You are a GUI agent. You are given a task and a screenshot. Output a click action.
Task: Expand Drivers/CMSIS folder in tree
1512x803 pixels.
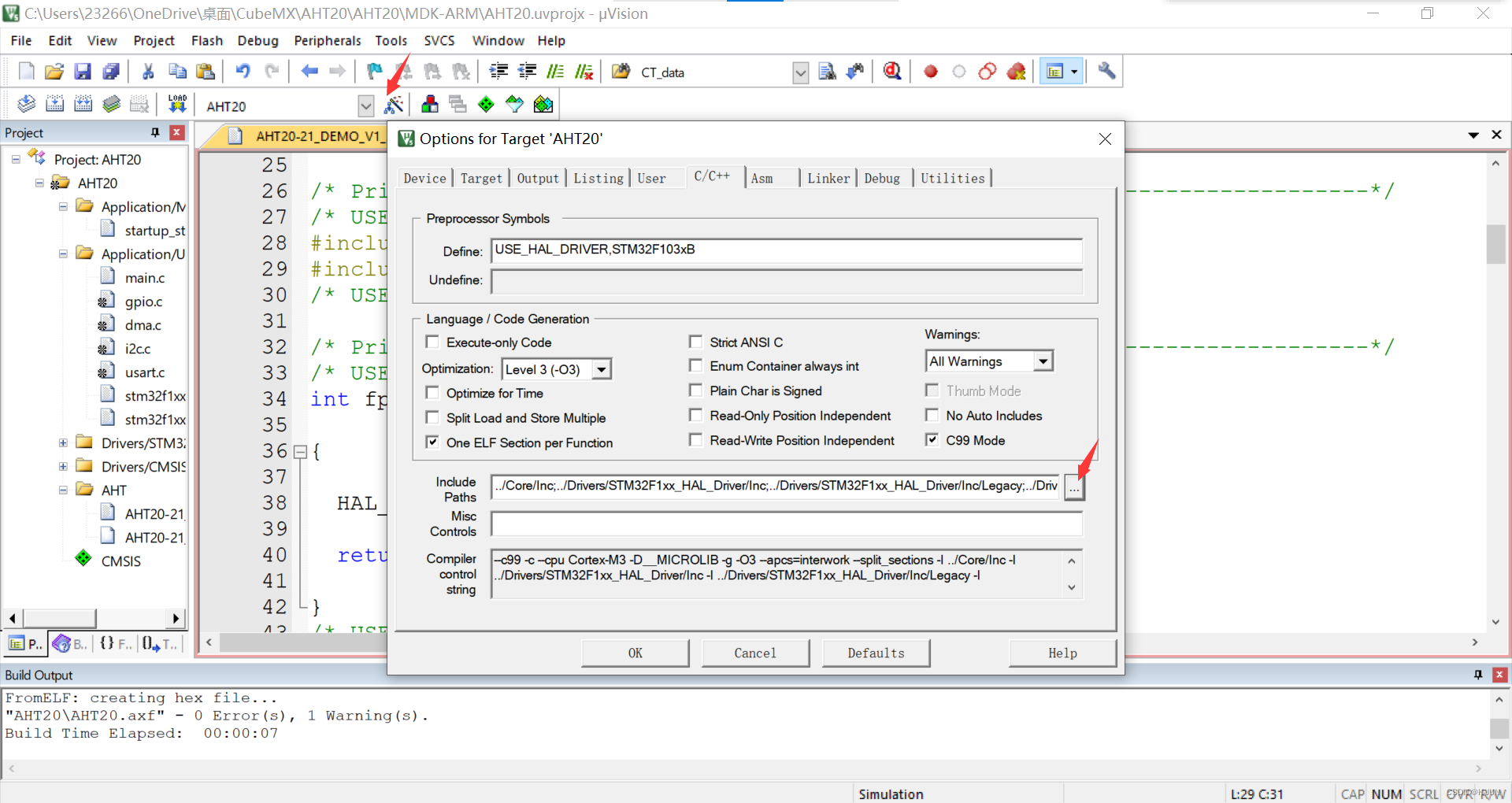click(63, 466)
